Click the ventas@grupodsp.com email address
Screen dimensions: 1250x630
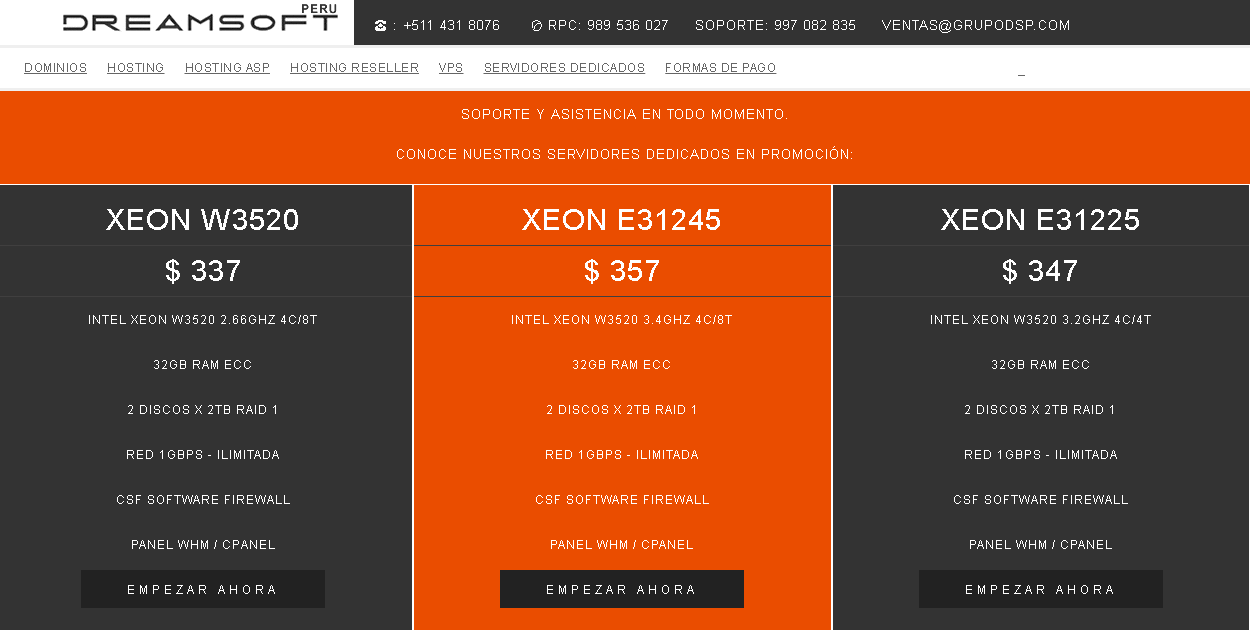point(976,26)
